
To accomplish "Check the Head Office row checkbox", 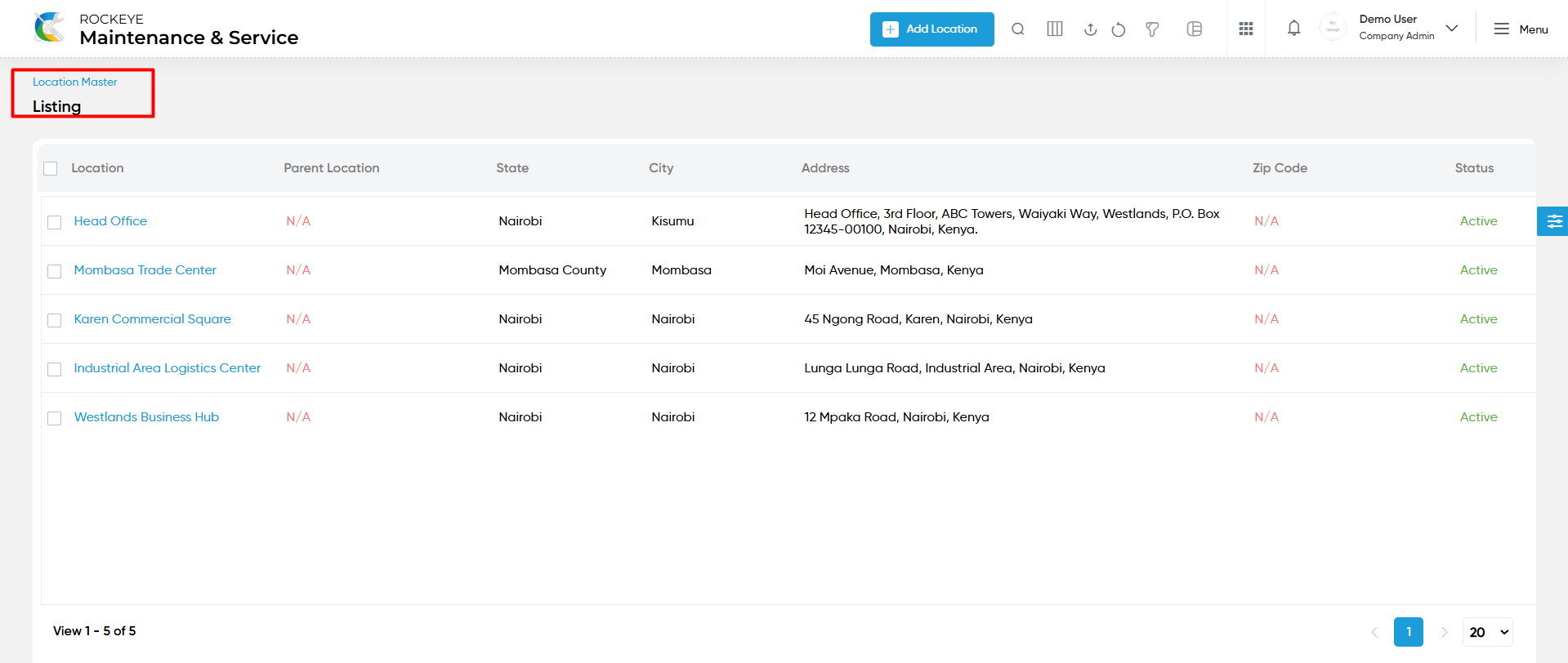I will point(55,222).
